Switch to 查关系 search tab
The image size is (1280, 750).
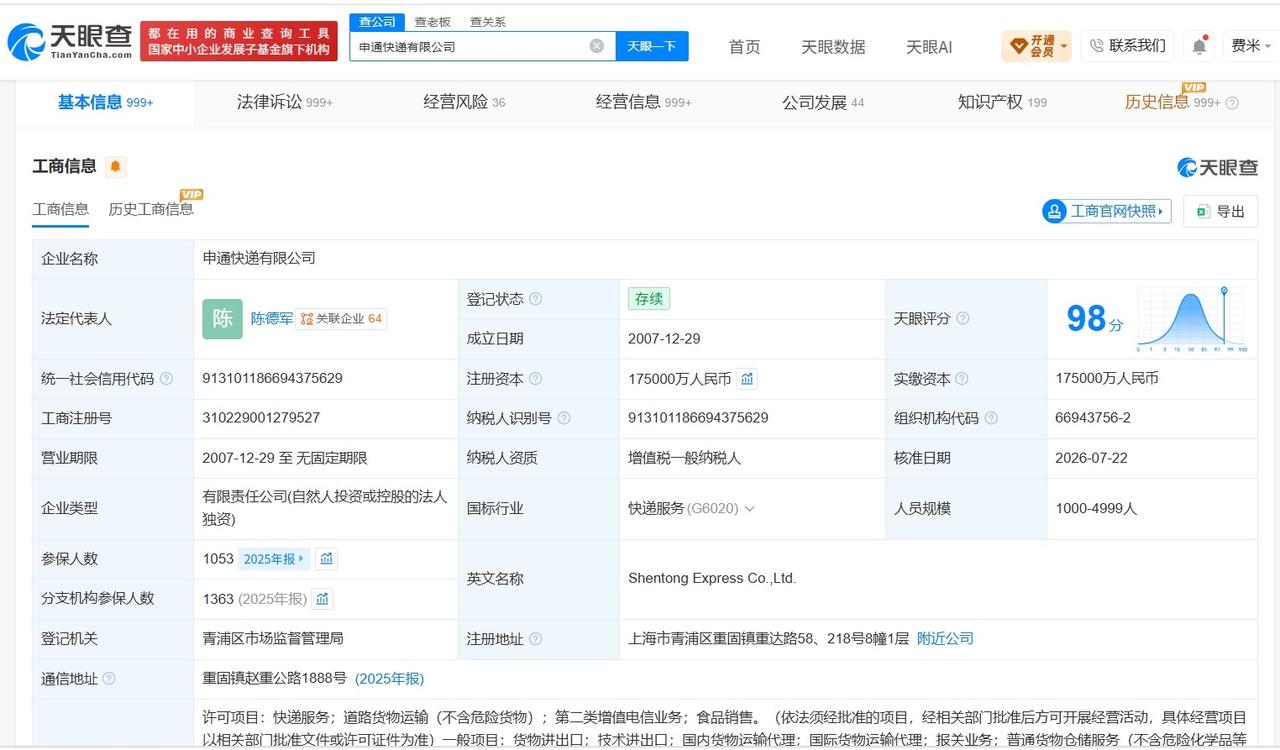pos(488,22)
